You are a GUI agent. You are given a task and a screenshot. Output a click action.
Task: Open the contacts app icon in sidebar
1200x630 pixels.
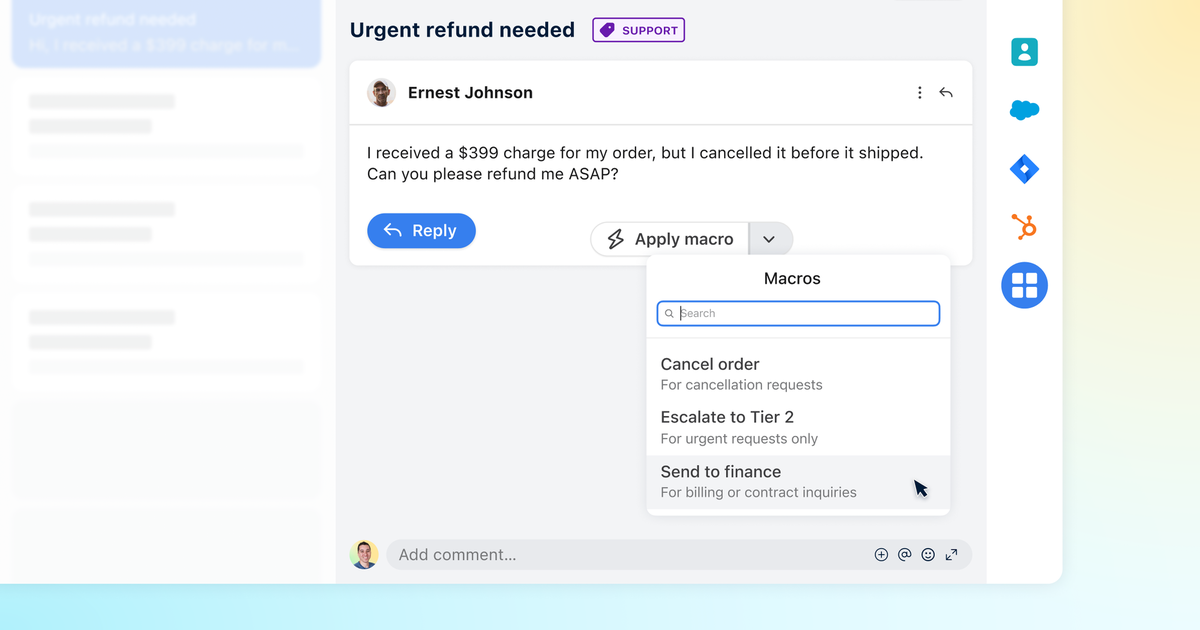point(1024,52)
